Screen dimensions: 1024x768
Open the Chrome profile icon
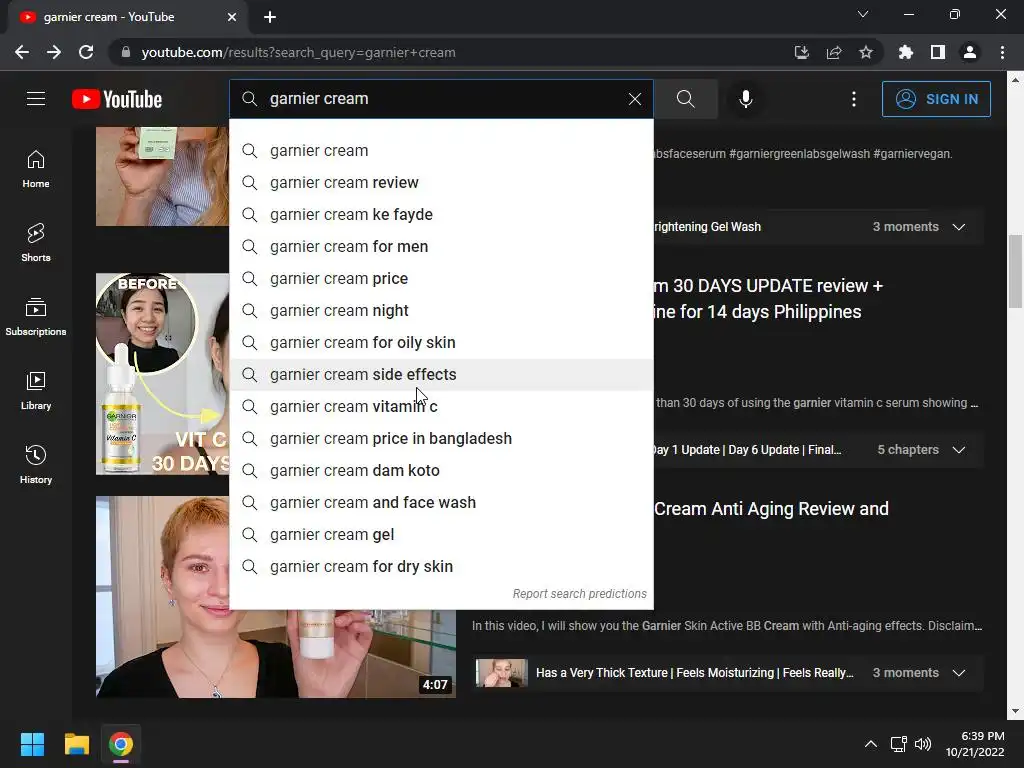[970, 52]
